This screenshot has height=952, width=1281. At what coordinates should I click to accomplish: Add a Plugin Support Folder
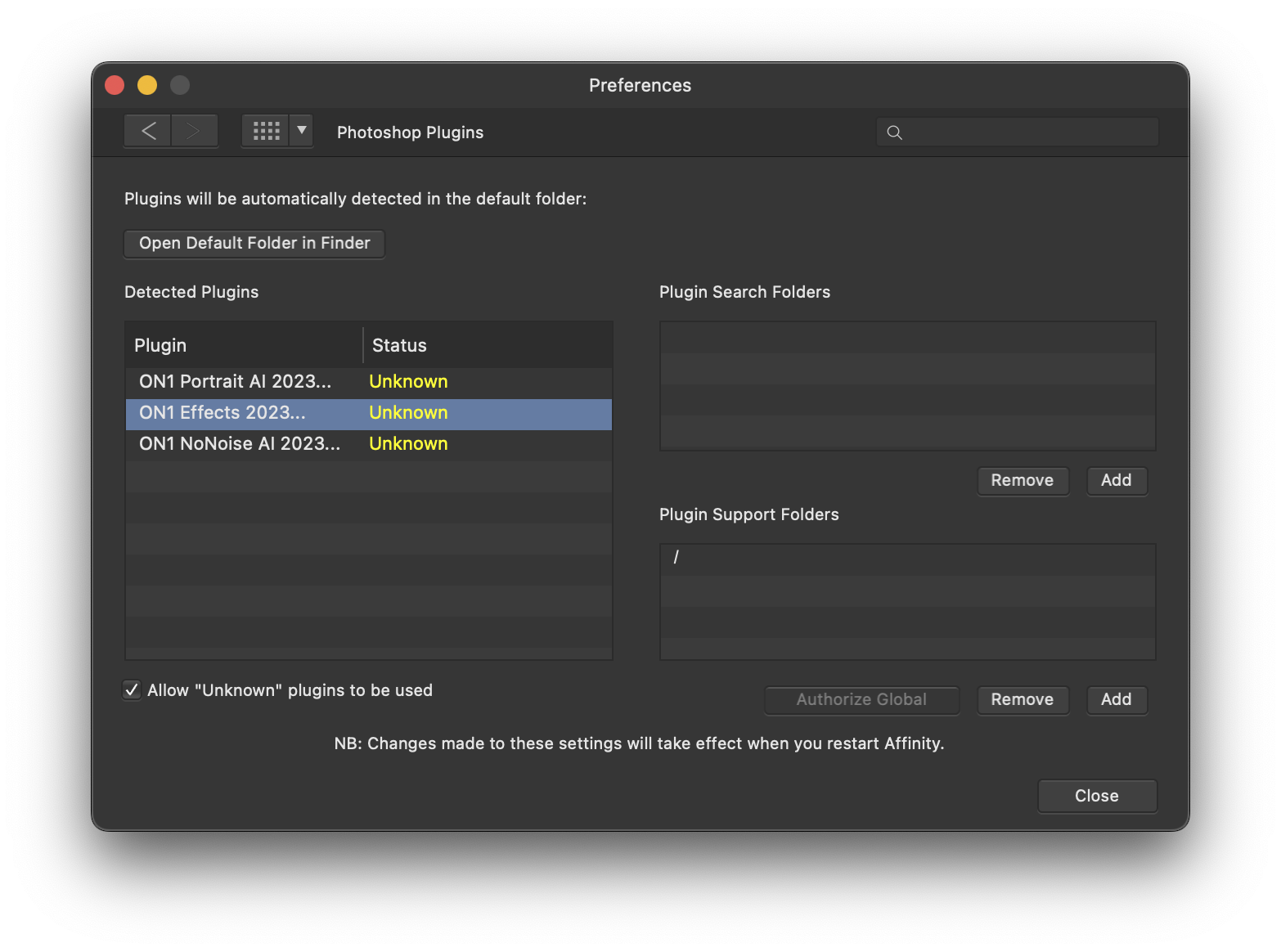click(x=1117, y=700)
